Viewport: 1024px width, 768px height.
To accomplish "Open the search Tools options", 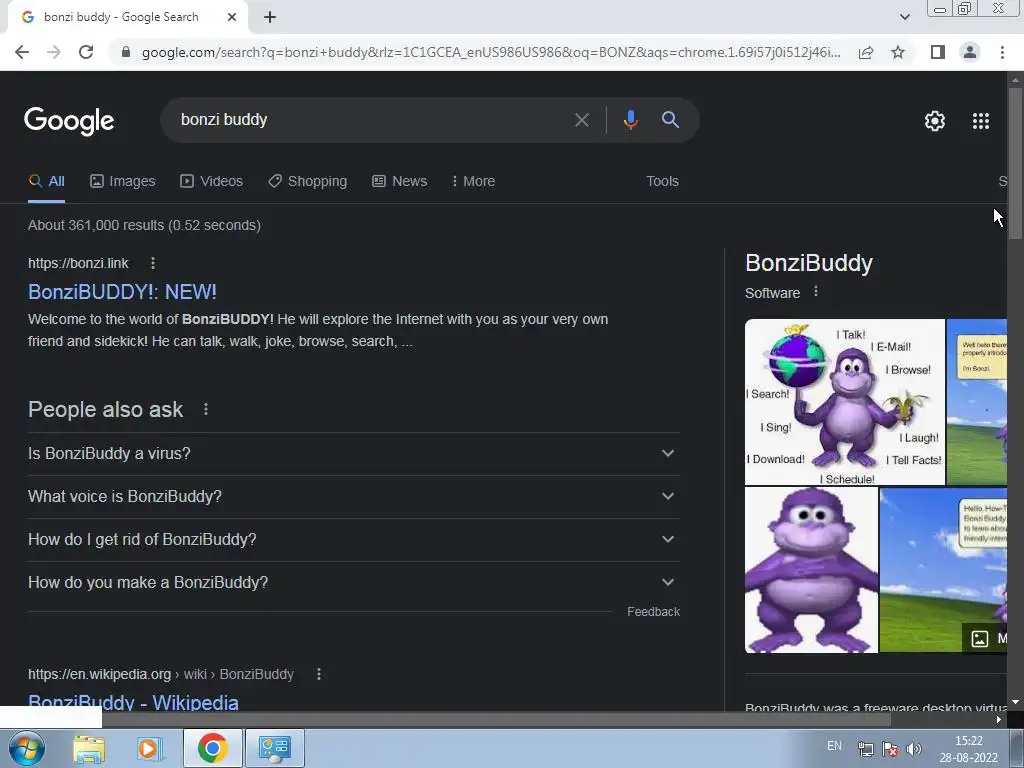I will 662,182.
